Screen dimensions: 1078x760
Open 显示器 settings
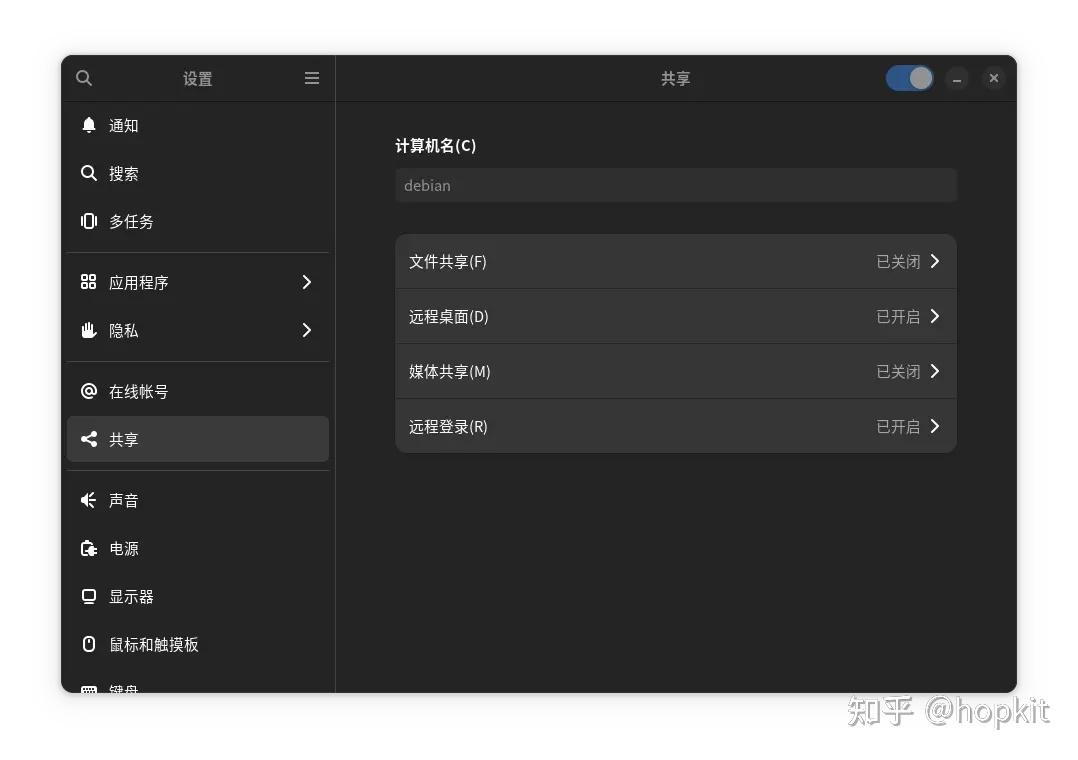coord(198,596)
